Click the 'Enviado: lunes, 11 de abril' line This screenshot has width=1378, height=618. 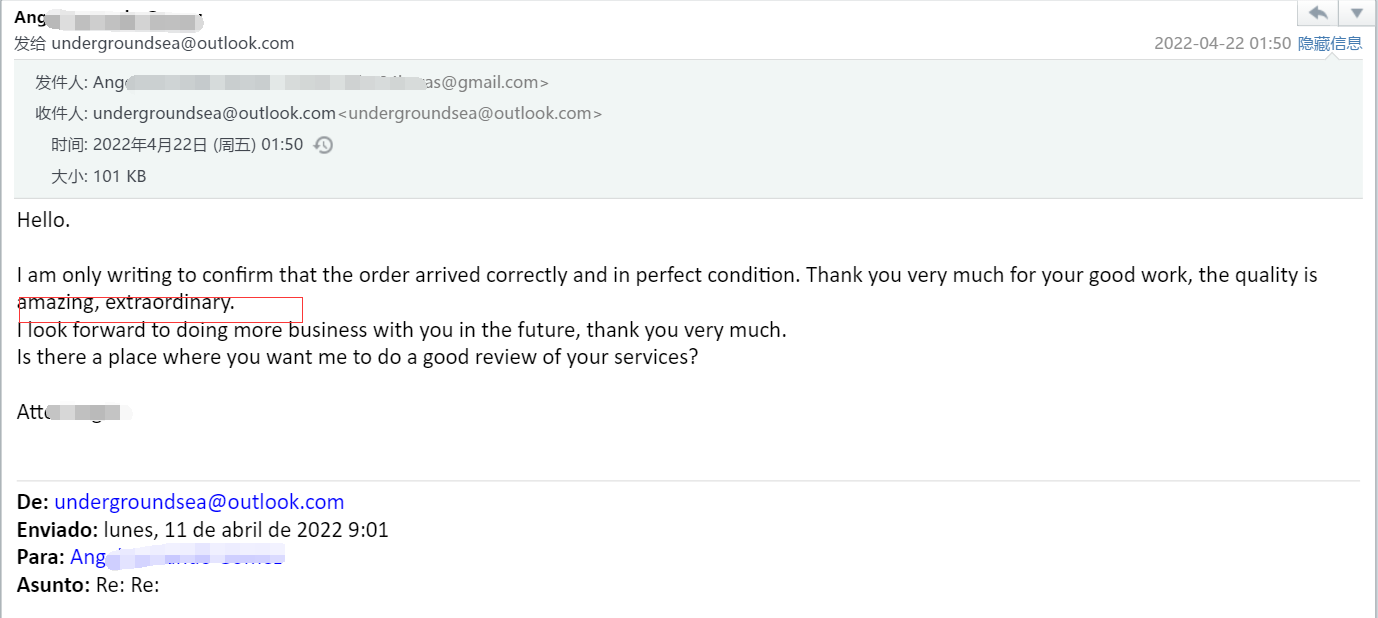(x=203, y=530)
